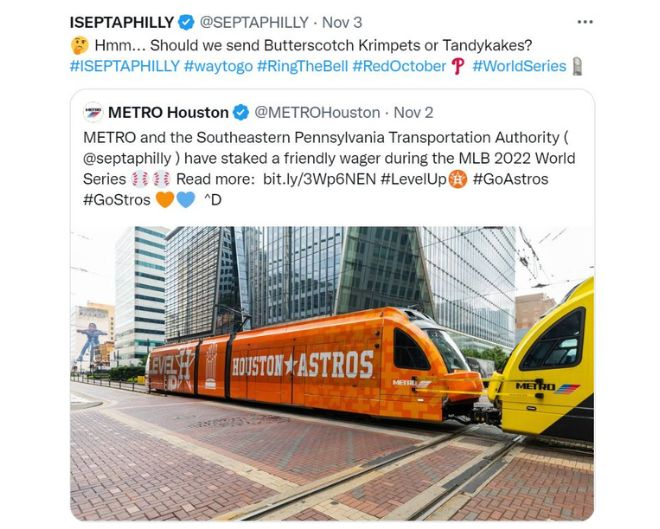
Task: Click the Astros logo emoji after #LevelUp
Action: 458,179
